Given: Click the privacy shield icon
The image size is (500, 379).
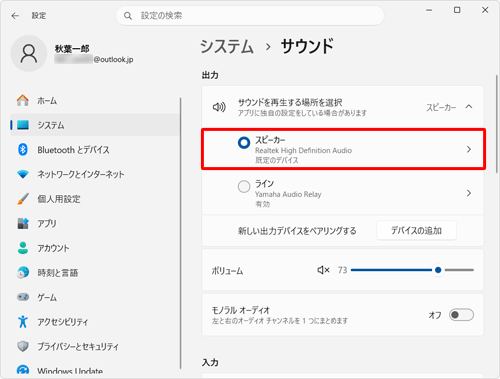Looking at the screenshot, I should tap(23, 346).
